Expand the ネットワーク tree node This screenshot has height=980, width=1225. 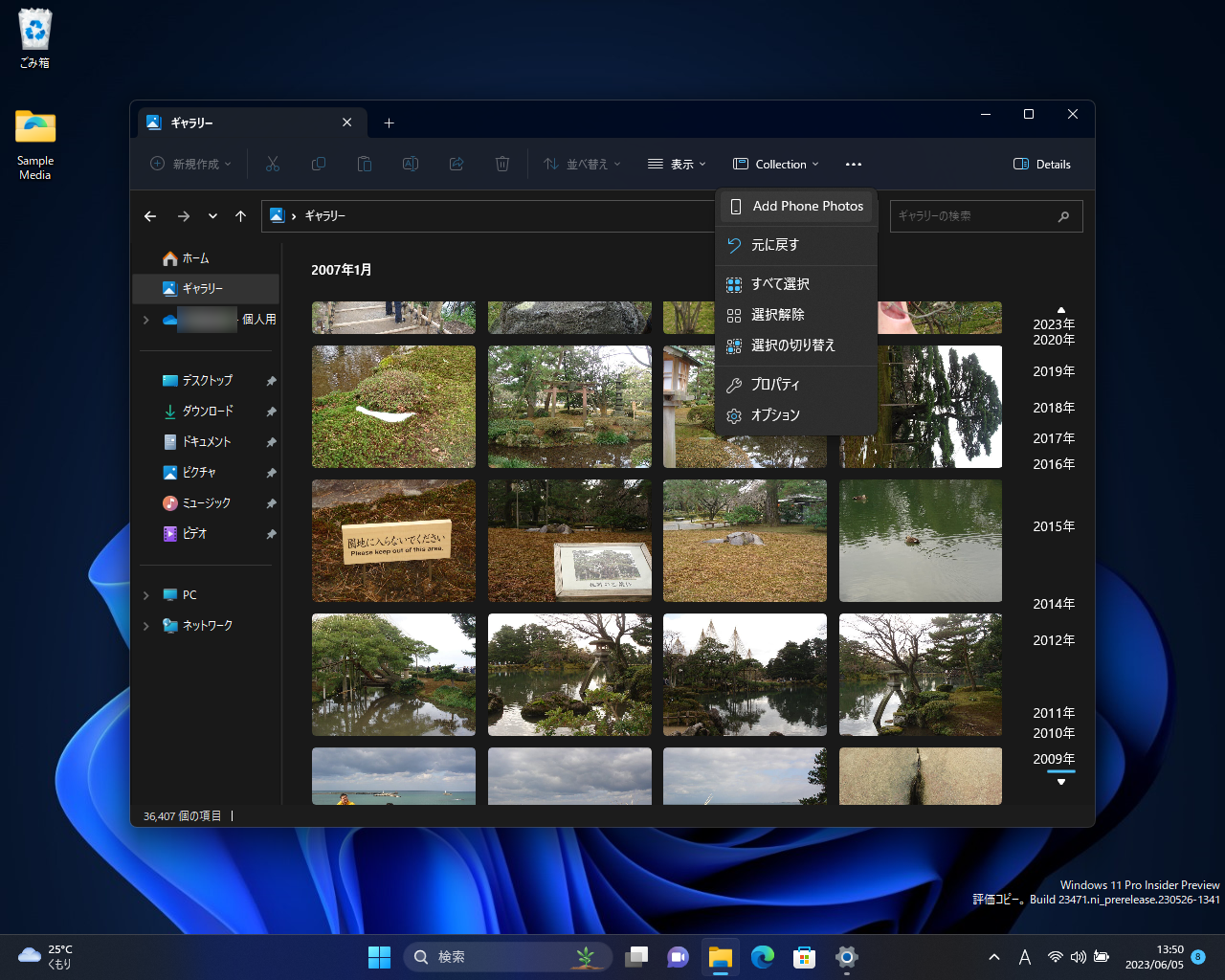(x=146, y=626)
